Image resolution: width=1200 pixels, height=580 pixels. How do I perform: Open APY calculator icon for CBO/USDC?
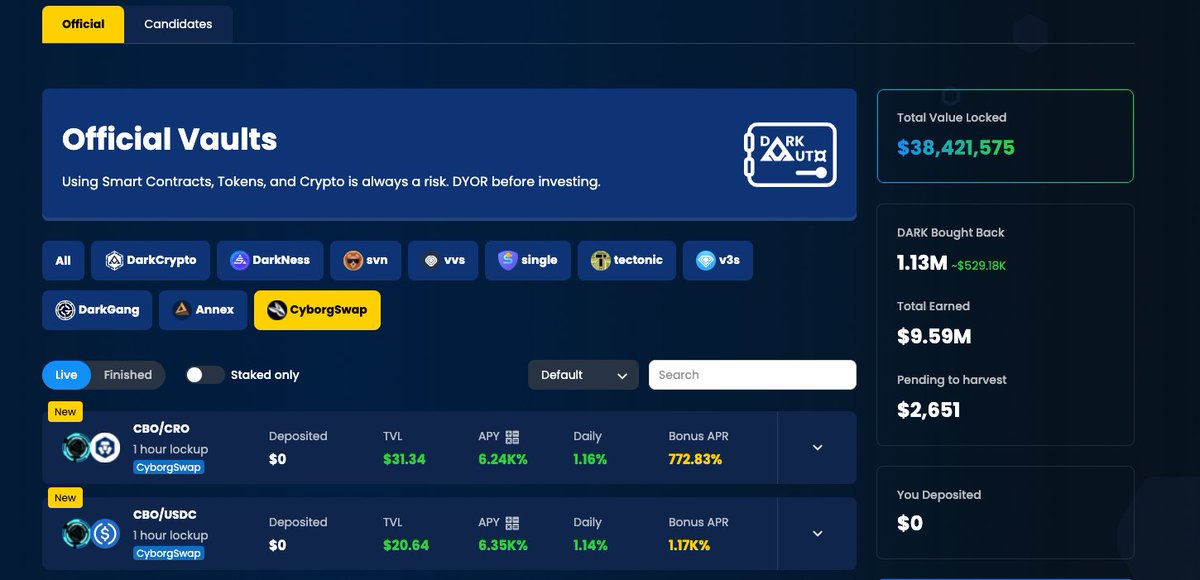pos(513,523)
